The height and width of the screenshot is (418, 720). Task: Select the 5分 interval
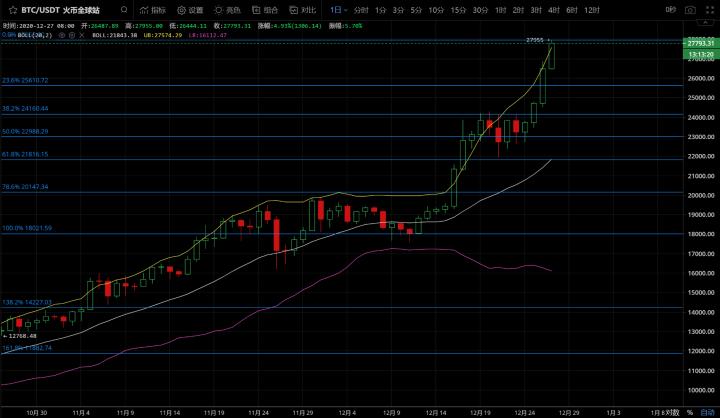416,10
